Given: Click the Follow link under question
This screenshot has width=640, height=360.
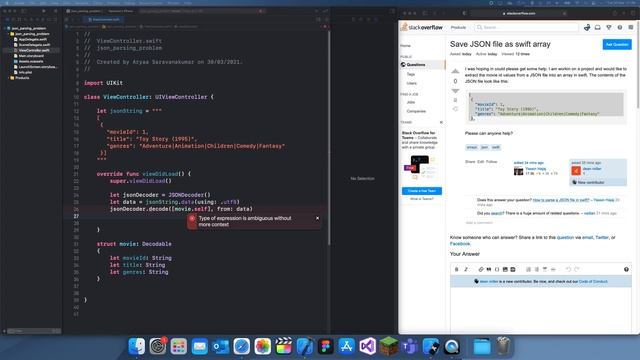Looking at the screenshot, I should (x=491, y=162).
